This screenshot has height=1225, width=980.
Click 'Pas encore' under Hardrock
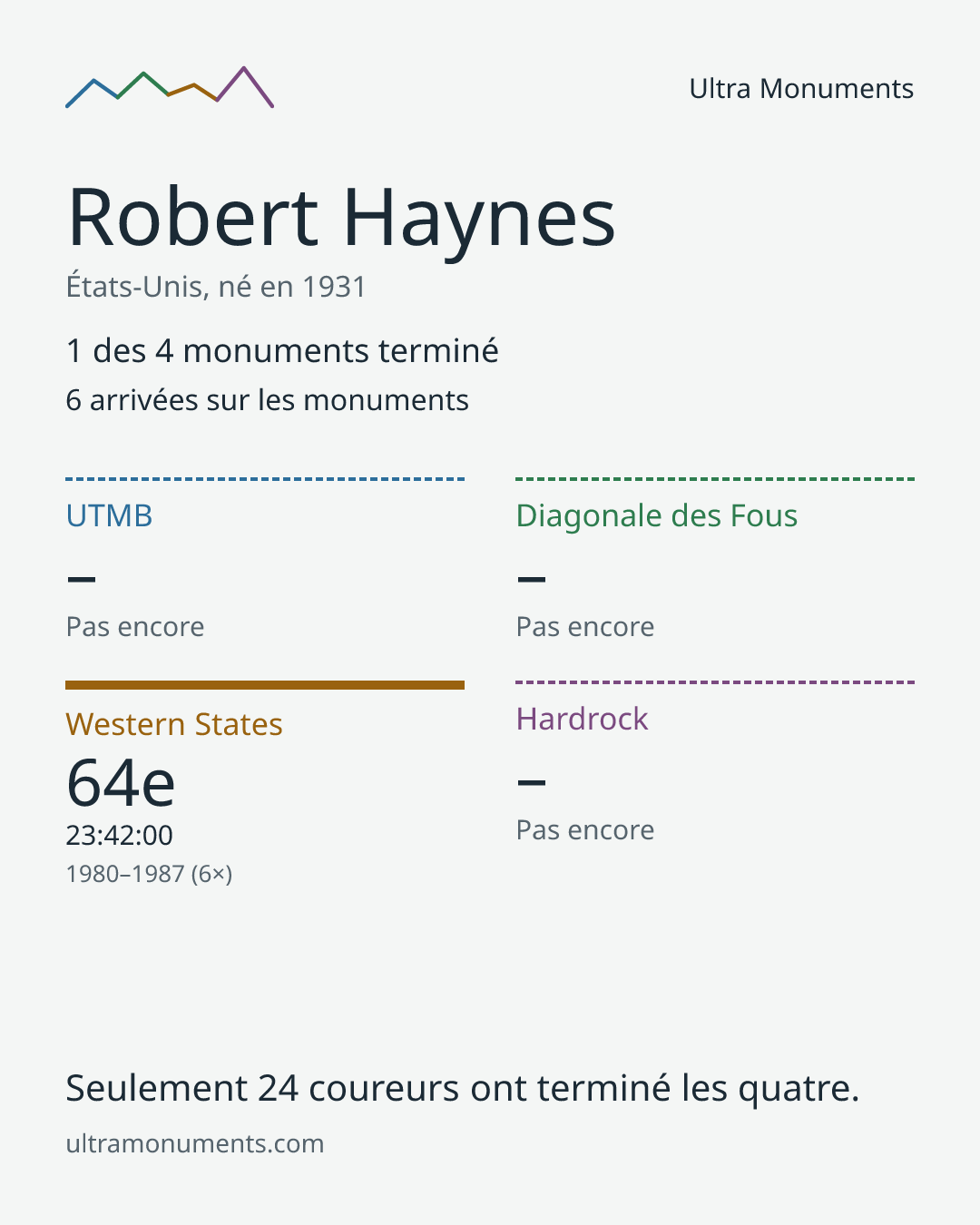[x=585, y=830]
